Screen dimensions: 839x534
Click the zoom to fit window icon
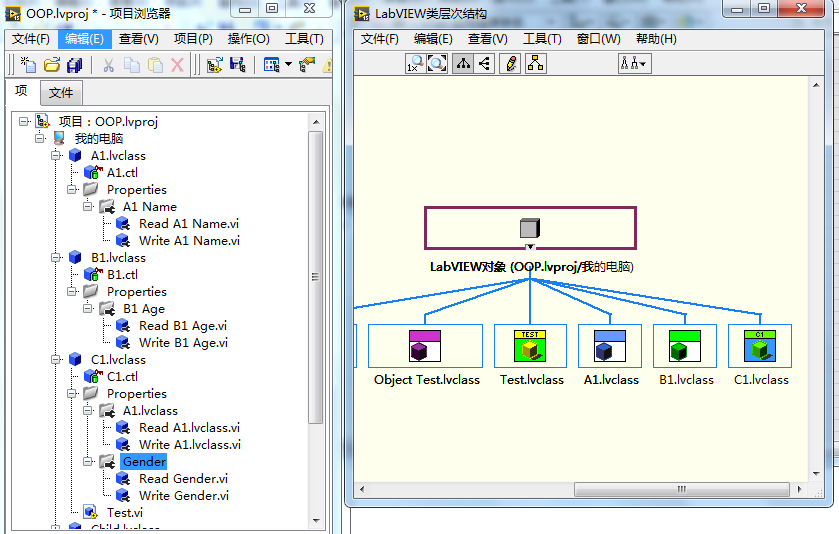pos(437,64)
